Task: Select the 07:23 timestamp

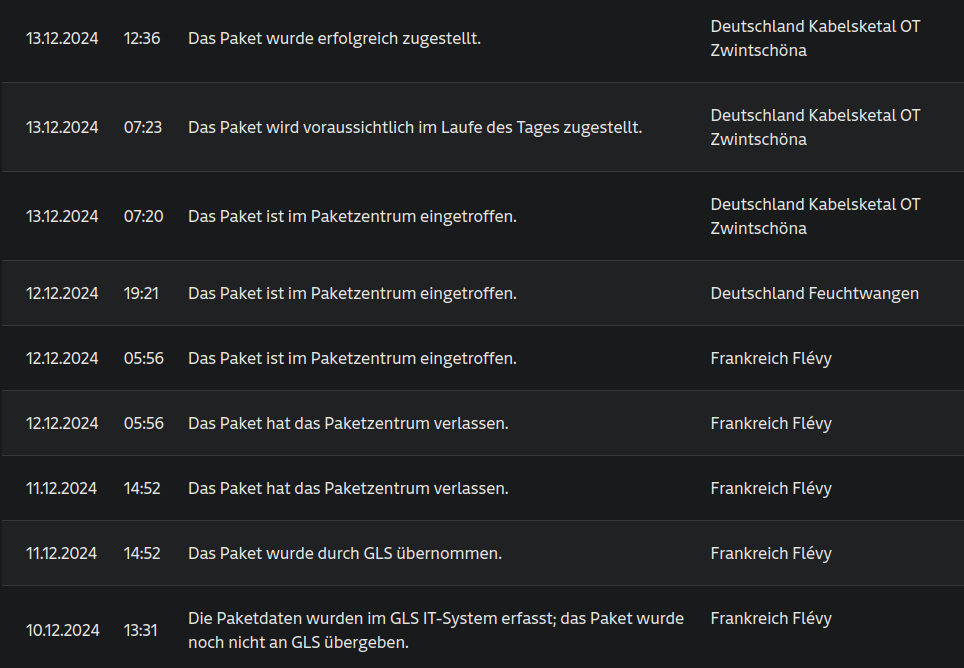Action: 143,128
